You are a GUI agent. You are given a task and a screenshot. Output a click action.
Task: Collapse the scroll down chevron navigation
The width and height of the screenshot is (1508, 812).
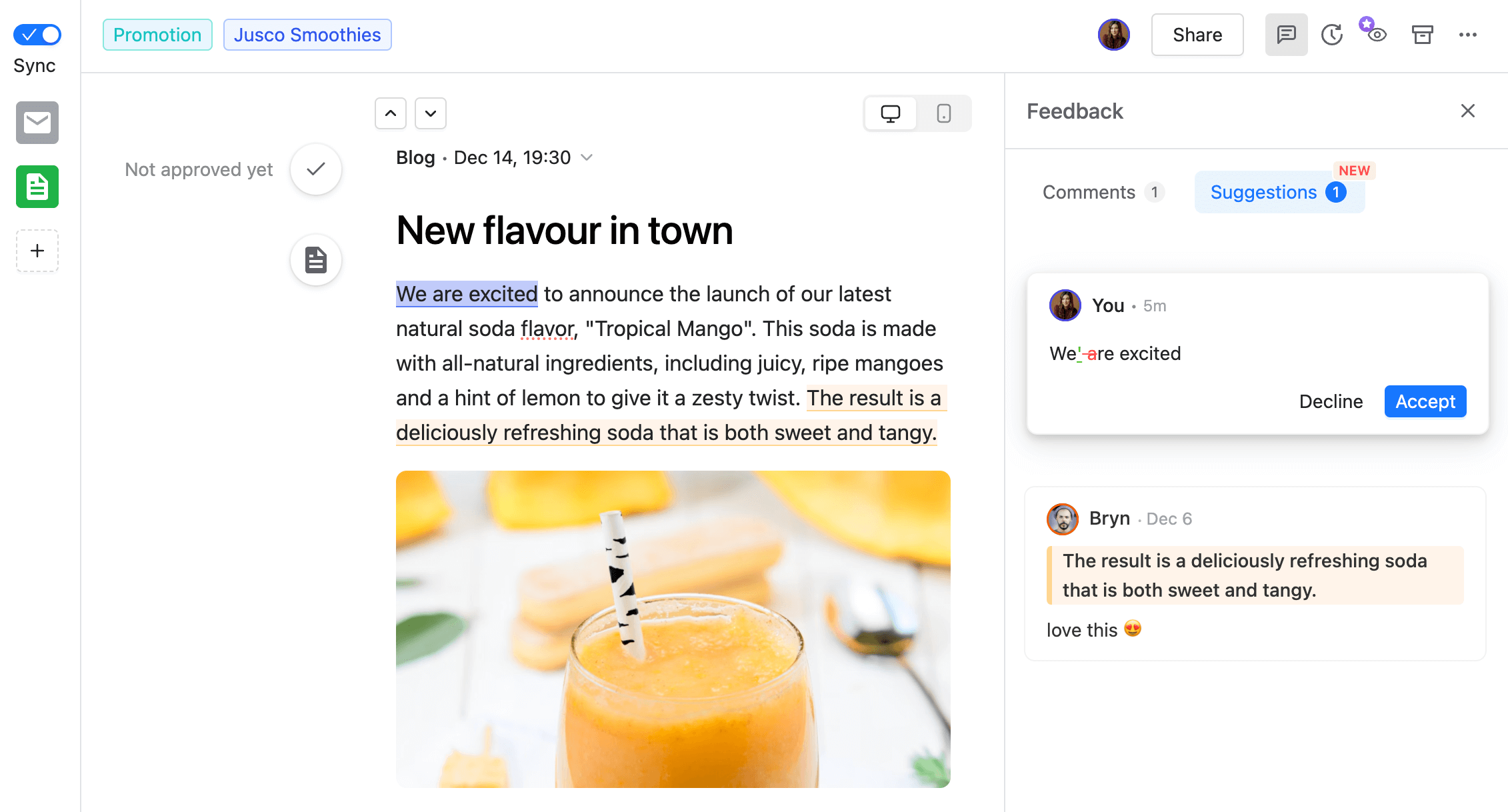pos(429,112)
